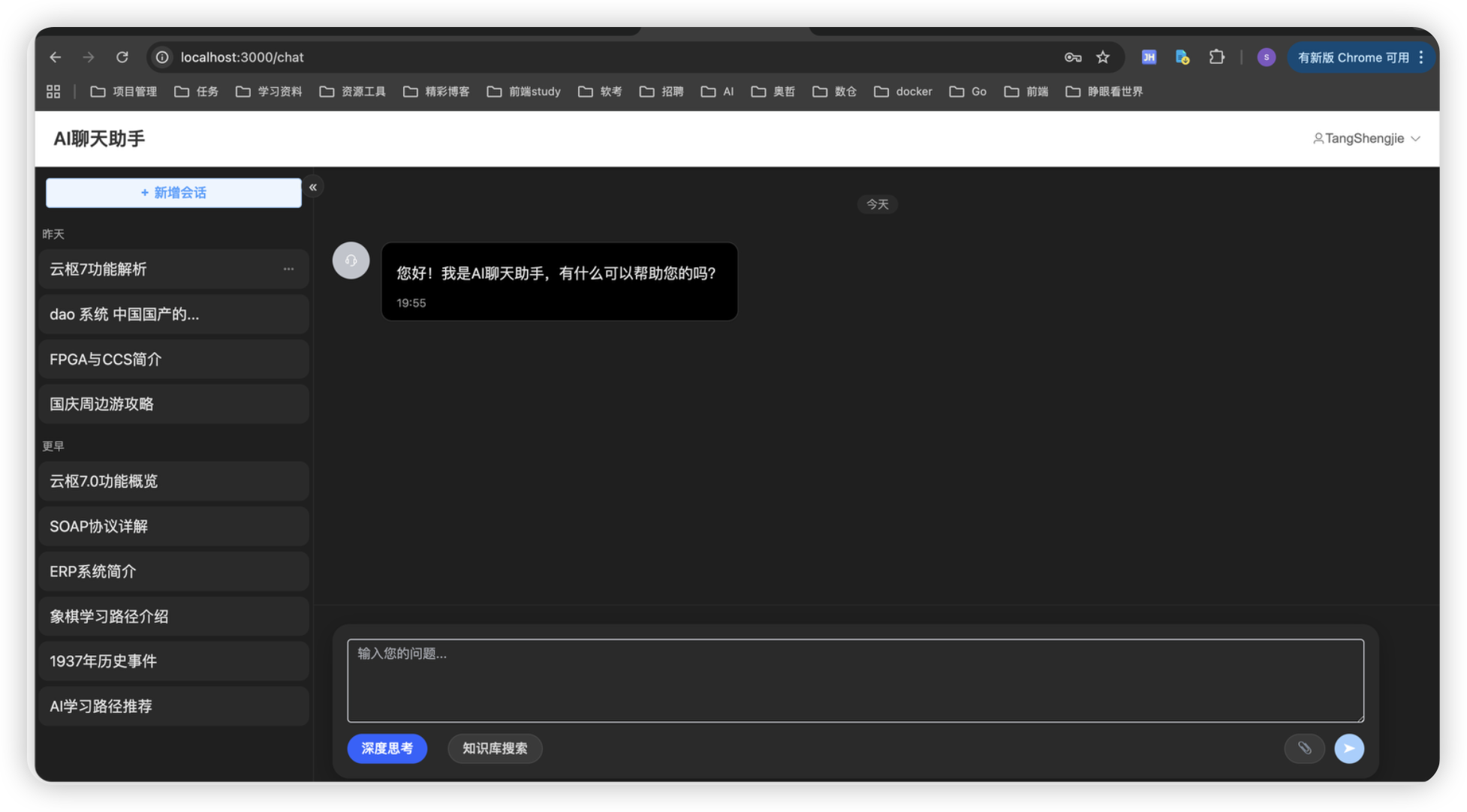Expand the TangShengjie user dropdown
This screenshot has height=812, width=1467.
click(1366, 139)
